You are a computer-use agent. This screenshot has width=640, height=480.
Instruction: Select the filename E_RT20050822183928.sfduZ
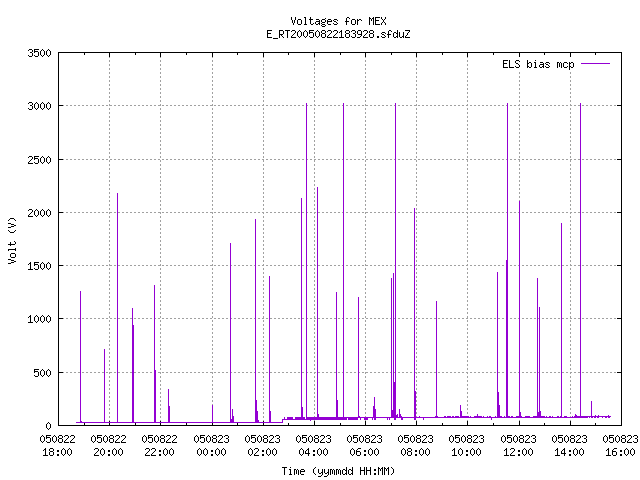tap(338, 34)
